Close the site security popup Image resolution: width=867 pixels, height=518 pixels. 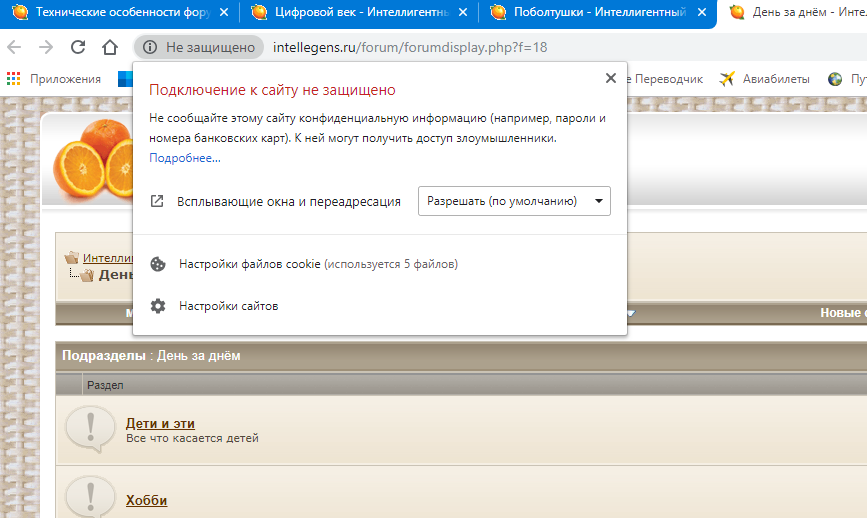611,78
